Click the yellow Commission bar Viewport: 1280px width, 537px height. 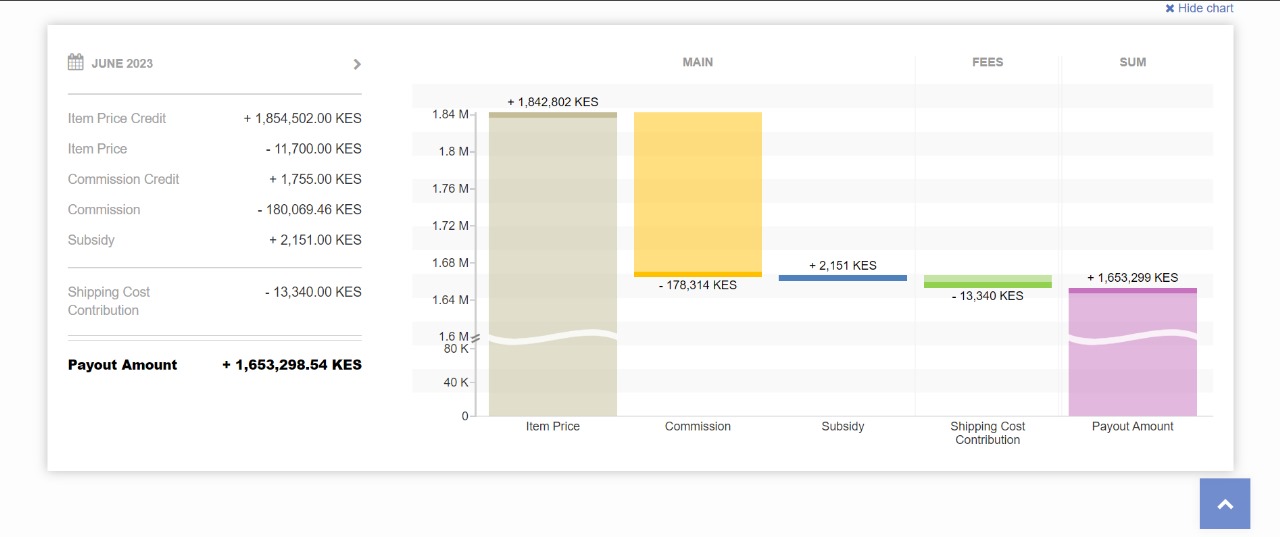point(698,194)
